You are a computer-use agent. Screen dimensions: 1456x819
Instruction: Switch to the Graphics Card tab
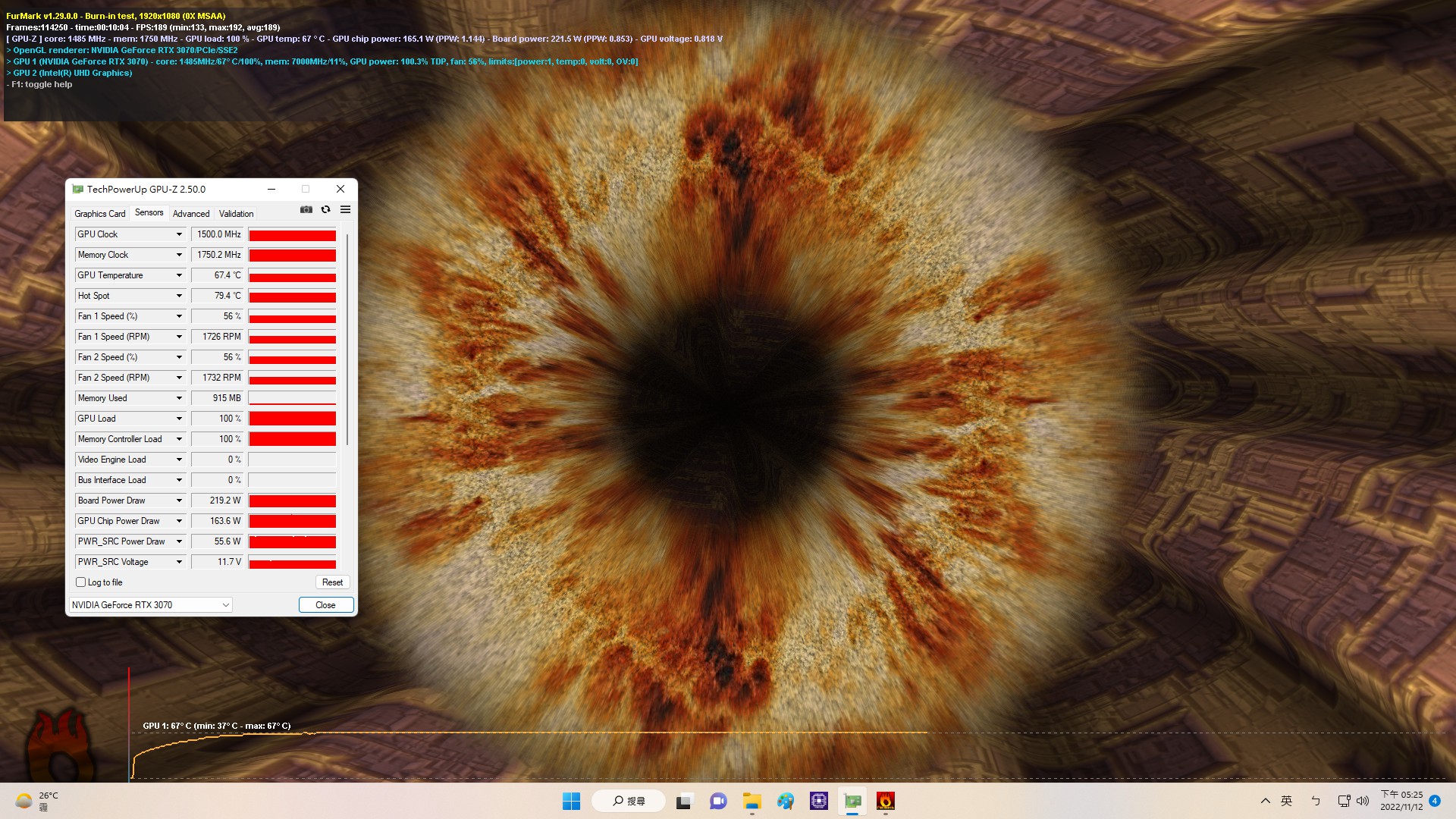tap(100, 214)
